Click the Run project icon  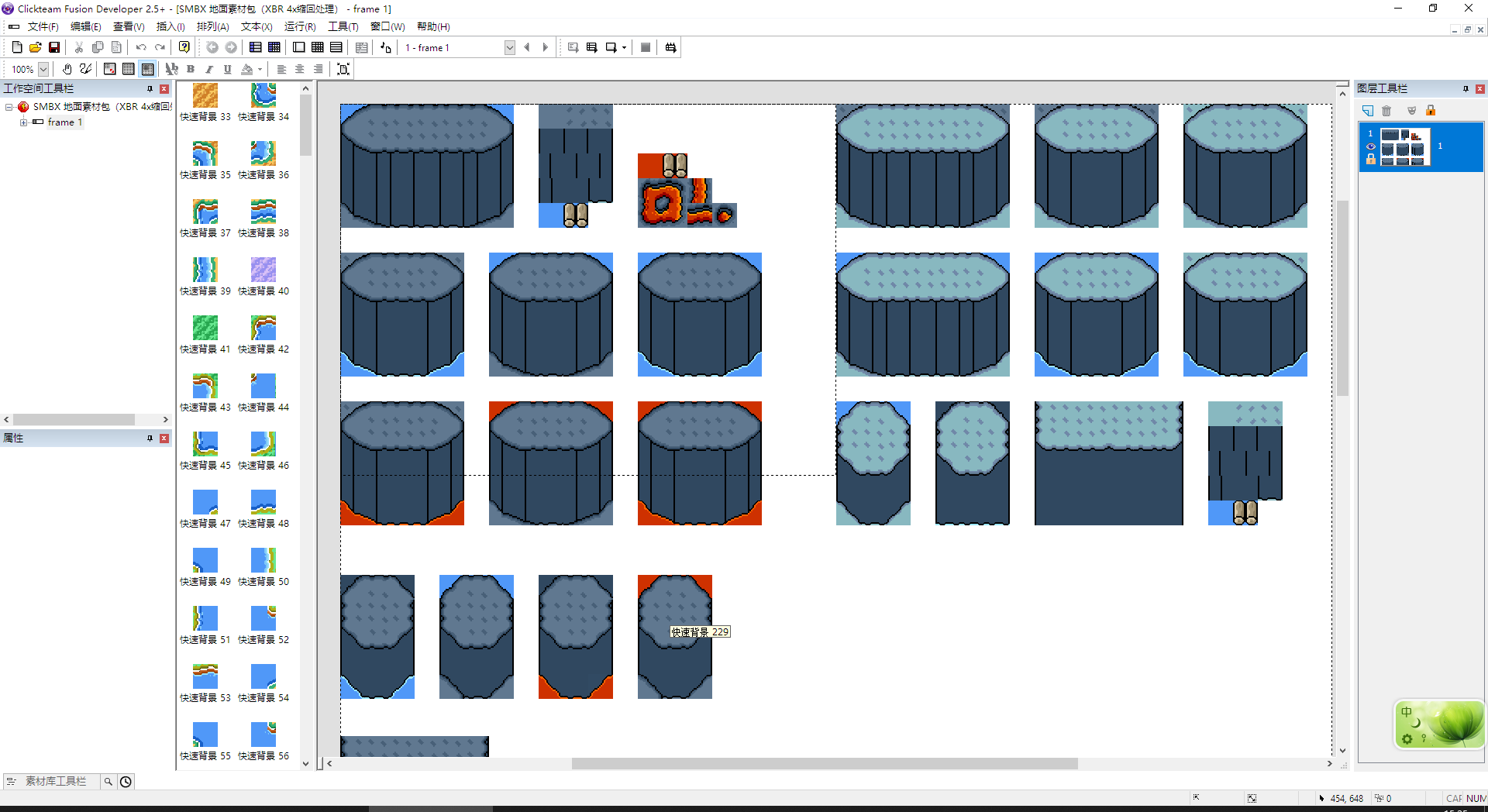(x=573, y=47)
